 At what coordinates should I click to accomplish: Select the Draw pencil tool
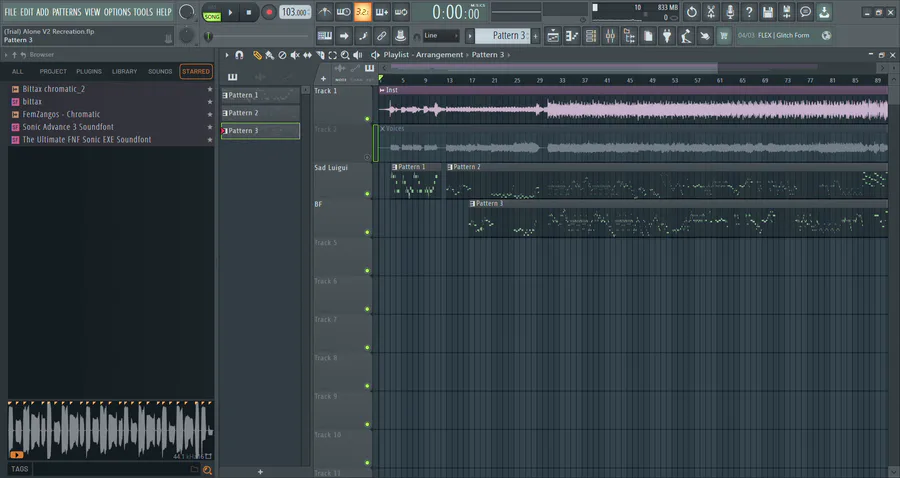click(257, 55)
